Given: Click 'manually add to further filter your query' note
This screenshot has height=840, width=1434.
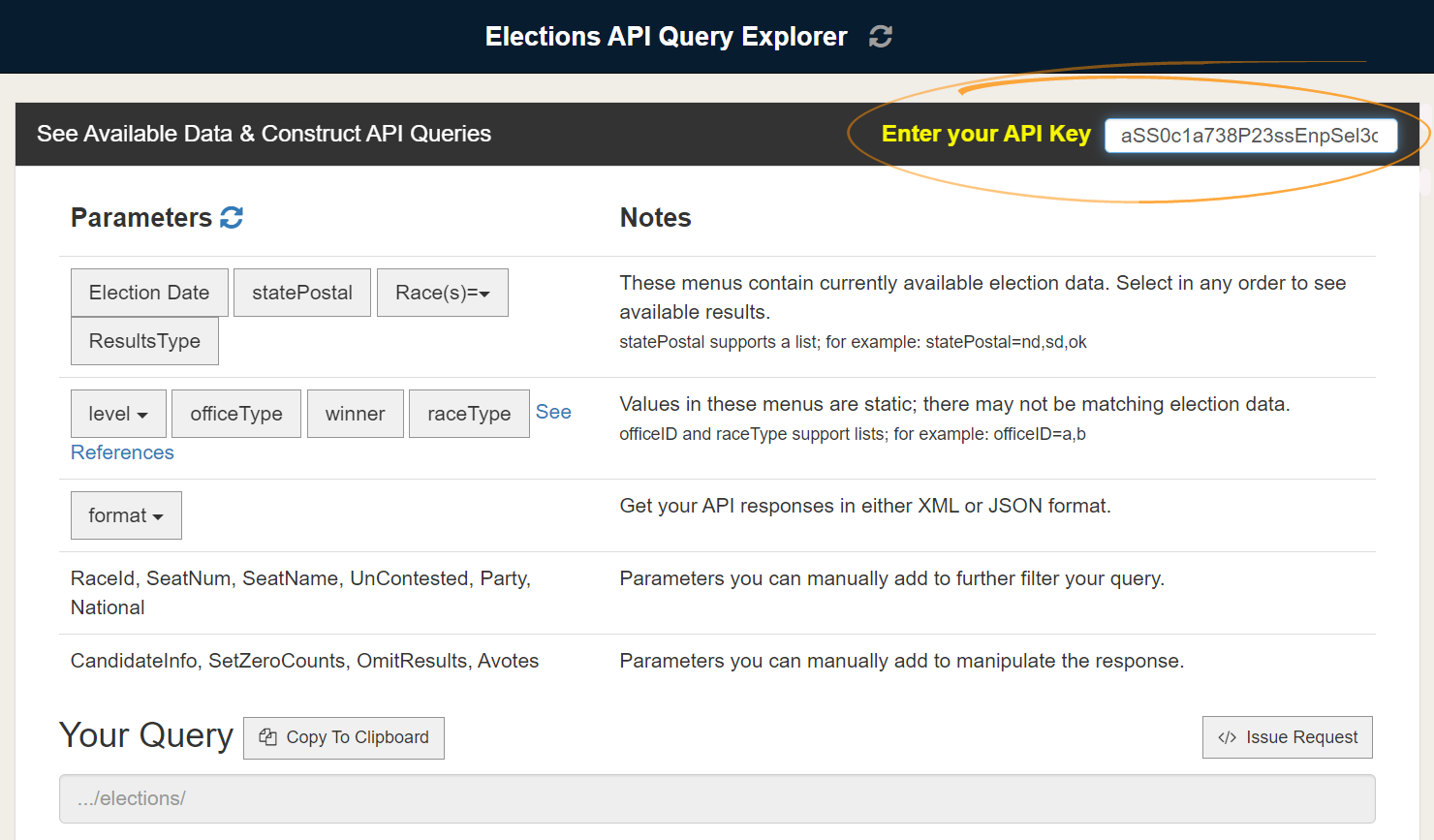Looking at the screenshot, I should click(x=892, y=578).
